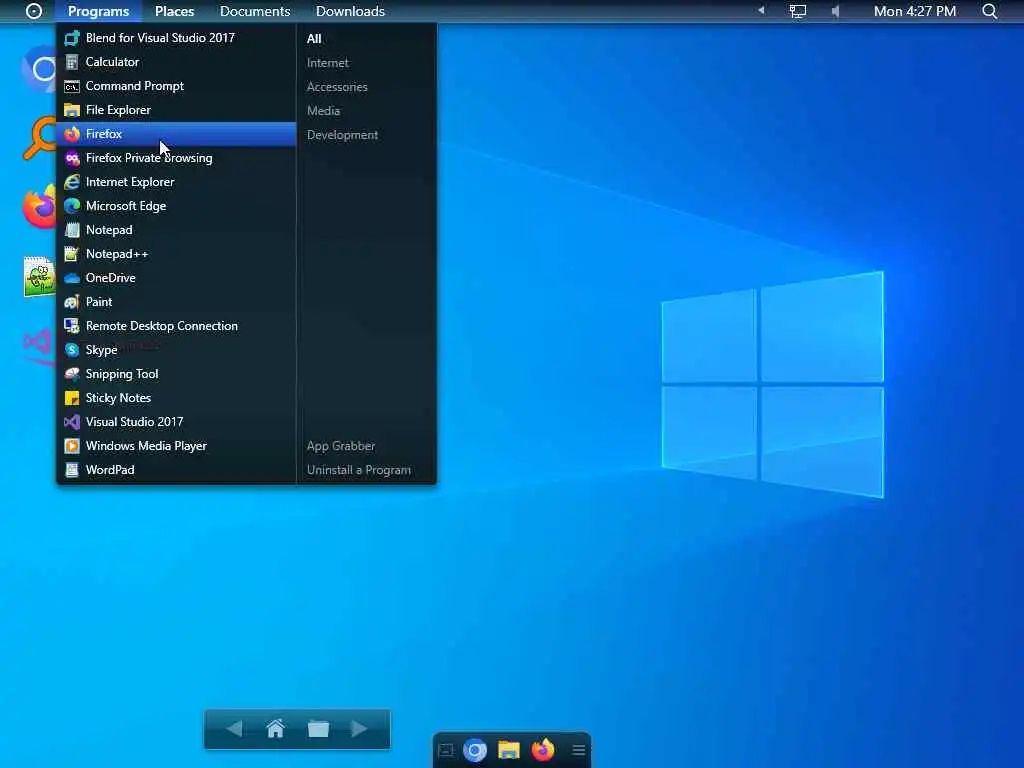Screen dimensions: 1024x768
Task: Launch Firefox from the highlighted menu row
Action: (x=176, y=134)
